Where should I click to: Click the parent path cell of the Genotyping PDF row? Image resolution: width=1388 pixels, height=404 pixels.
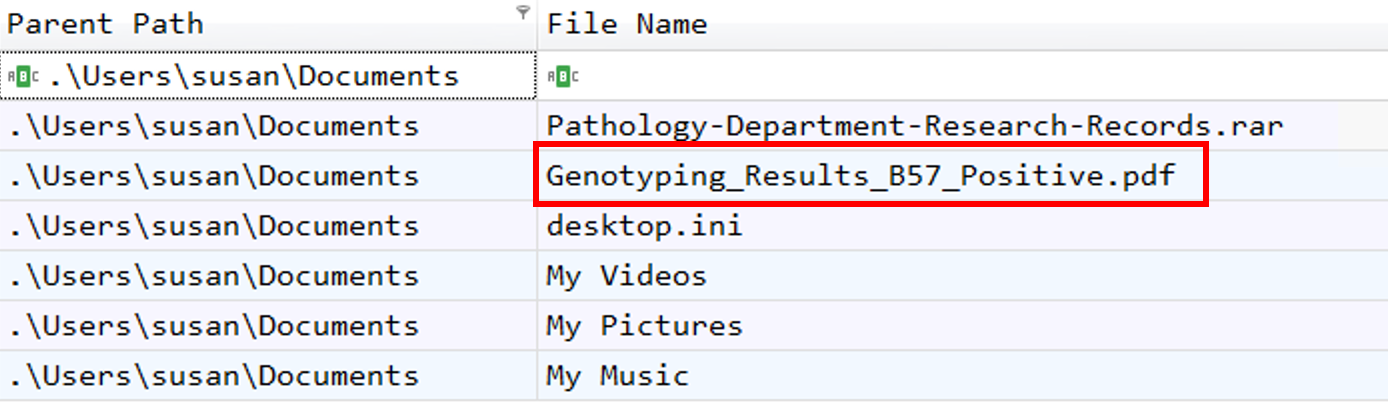point(213,176)
